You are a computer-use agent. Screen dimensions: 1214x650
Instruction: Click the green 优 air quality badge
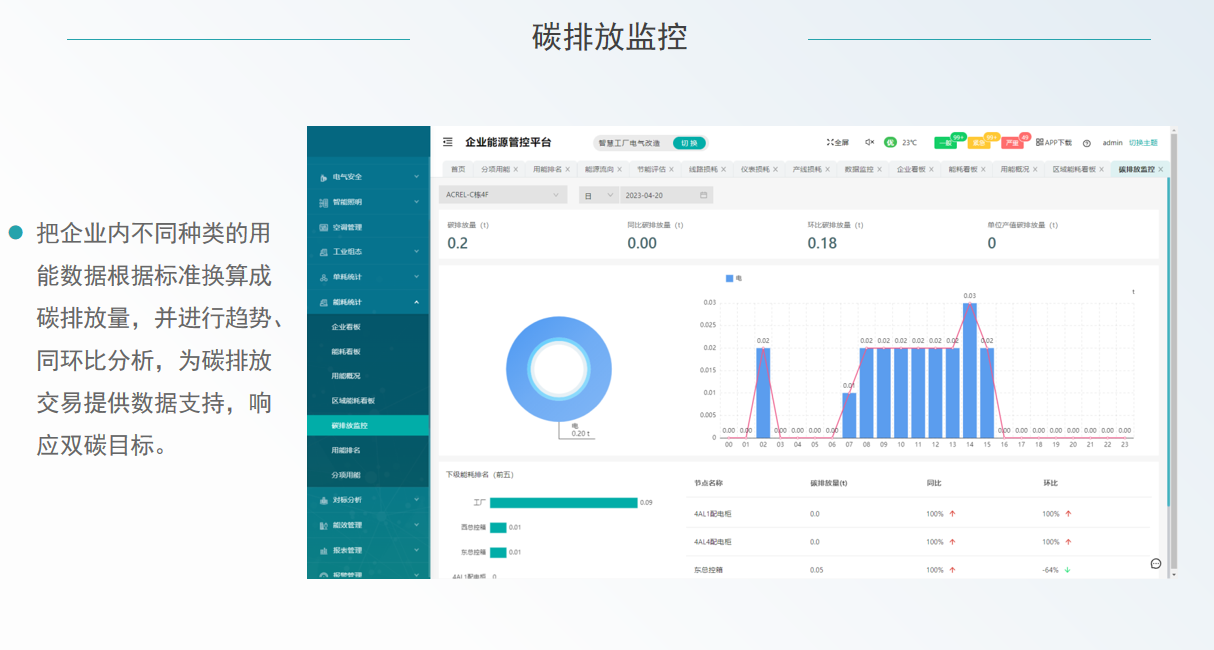[x=890, y=143]
